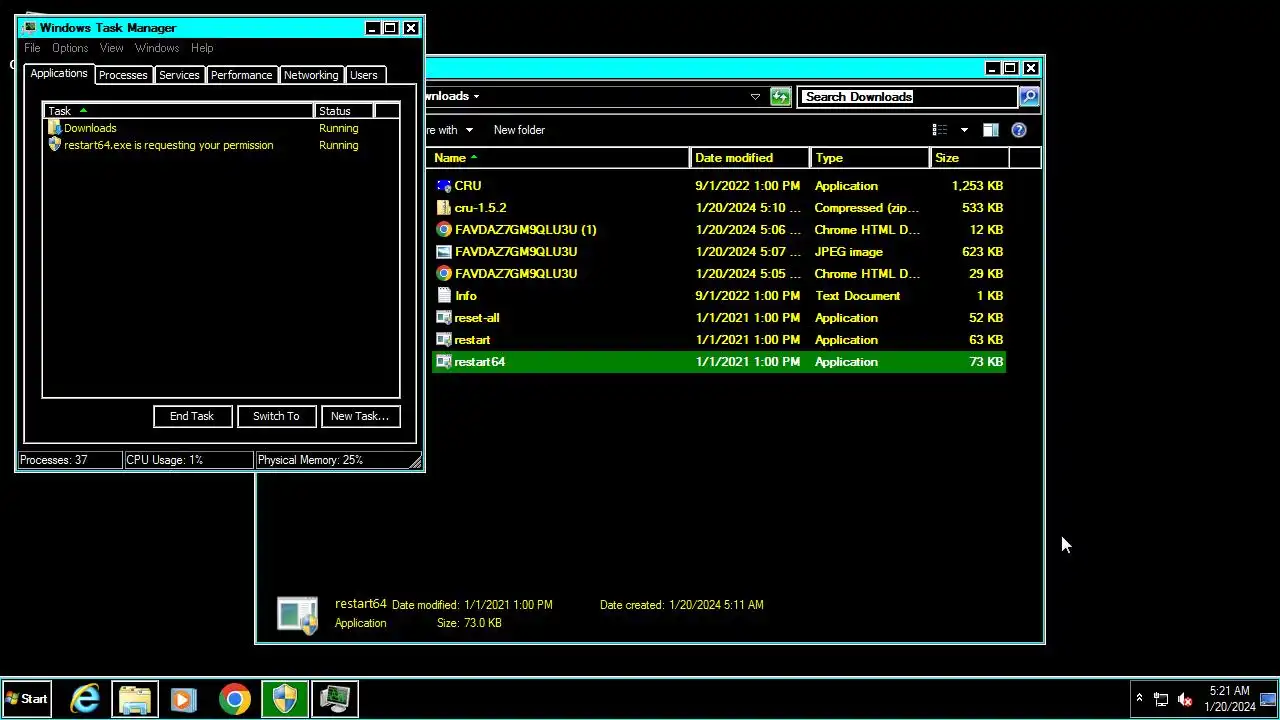Screen dimensions: 1280x720
Task: Open the address bar history dropdown
Action: tap(755, 97)
